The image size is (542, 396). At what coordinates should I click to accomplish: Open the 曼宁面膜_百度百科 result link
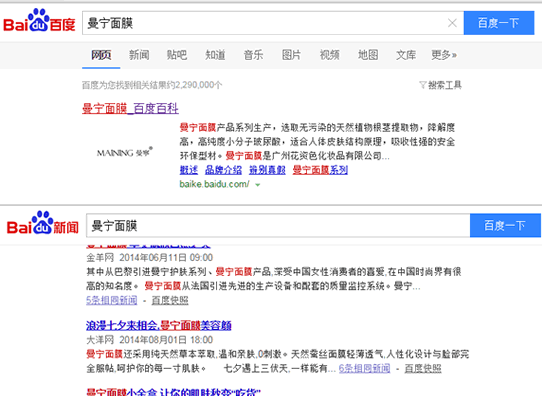click(x=130, y=109)
